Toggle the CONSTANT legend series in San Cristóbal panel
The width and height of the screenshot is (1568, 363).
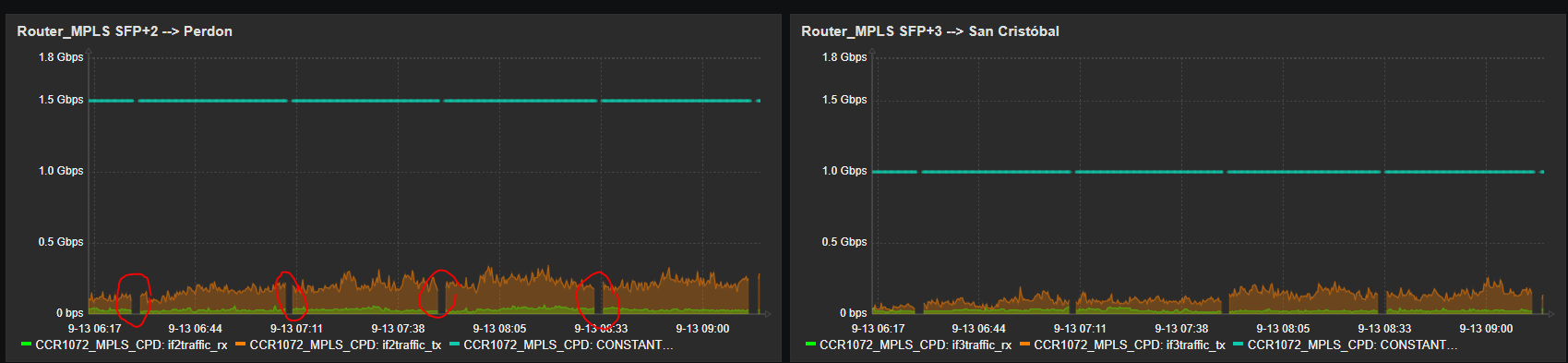pyautogui.click(x=1353, y=345)
